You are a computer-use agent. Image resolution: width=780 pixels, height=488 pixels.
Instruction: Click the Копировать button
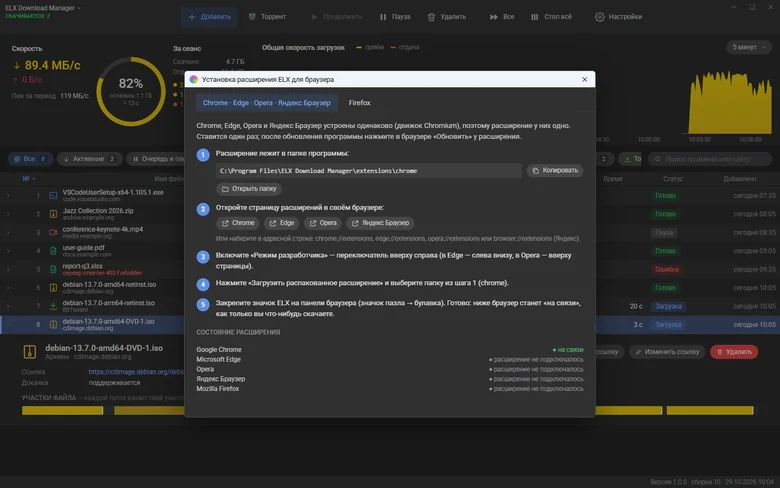coord(555,171)
